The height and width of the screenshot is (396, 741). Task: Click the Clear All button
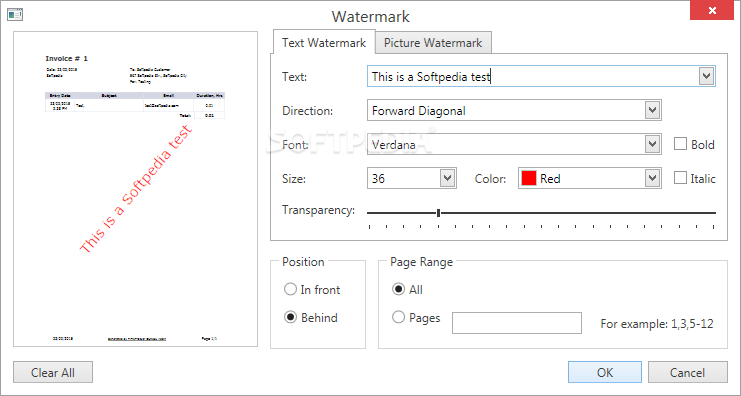coord(53,372)
